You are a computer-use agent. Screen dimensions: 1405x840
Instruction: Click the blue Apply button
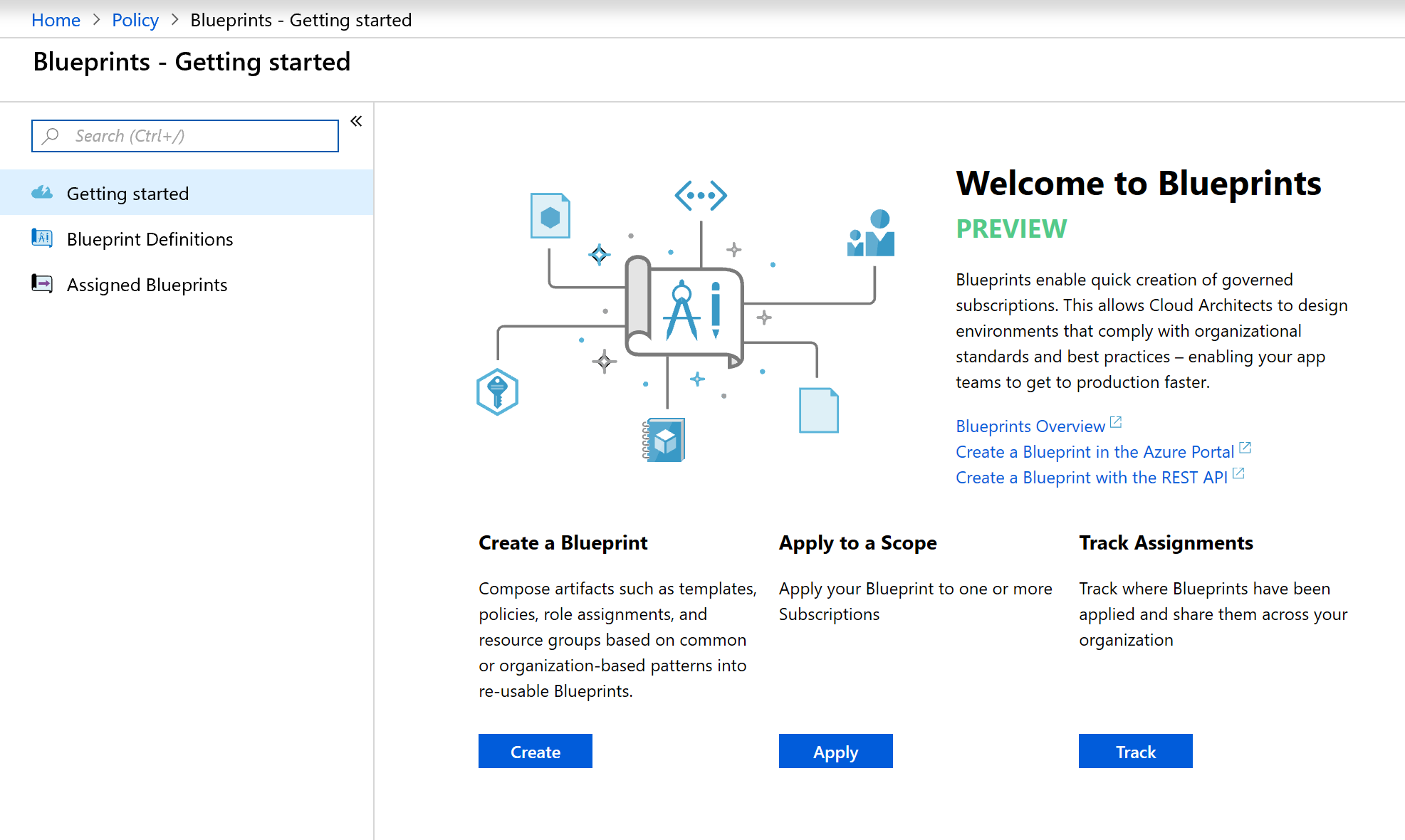click(836, 751)
